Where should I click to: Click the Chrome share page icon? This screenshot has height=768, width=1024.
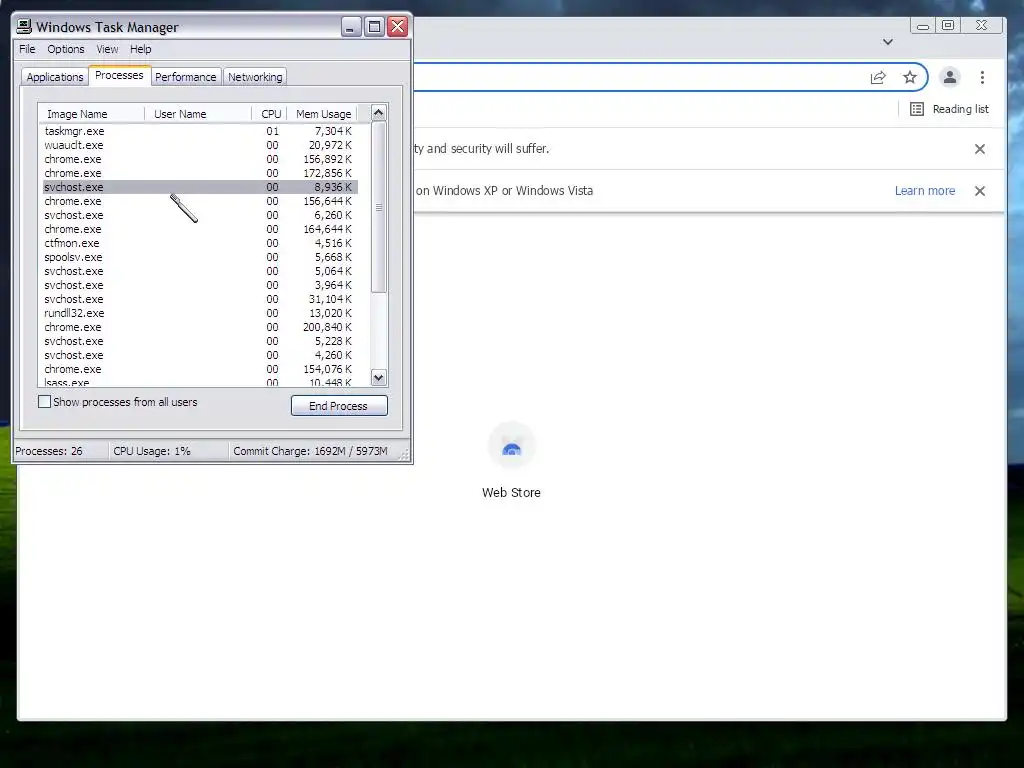click(878, 78)
